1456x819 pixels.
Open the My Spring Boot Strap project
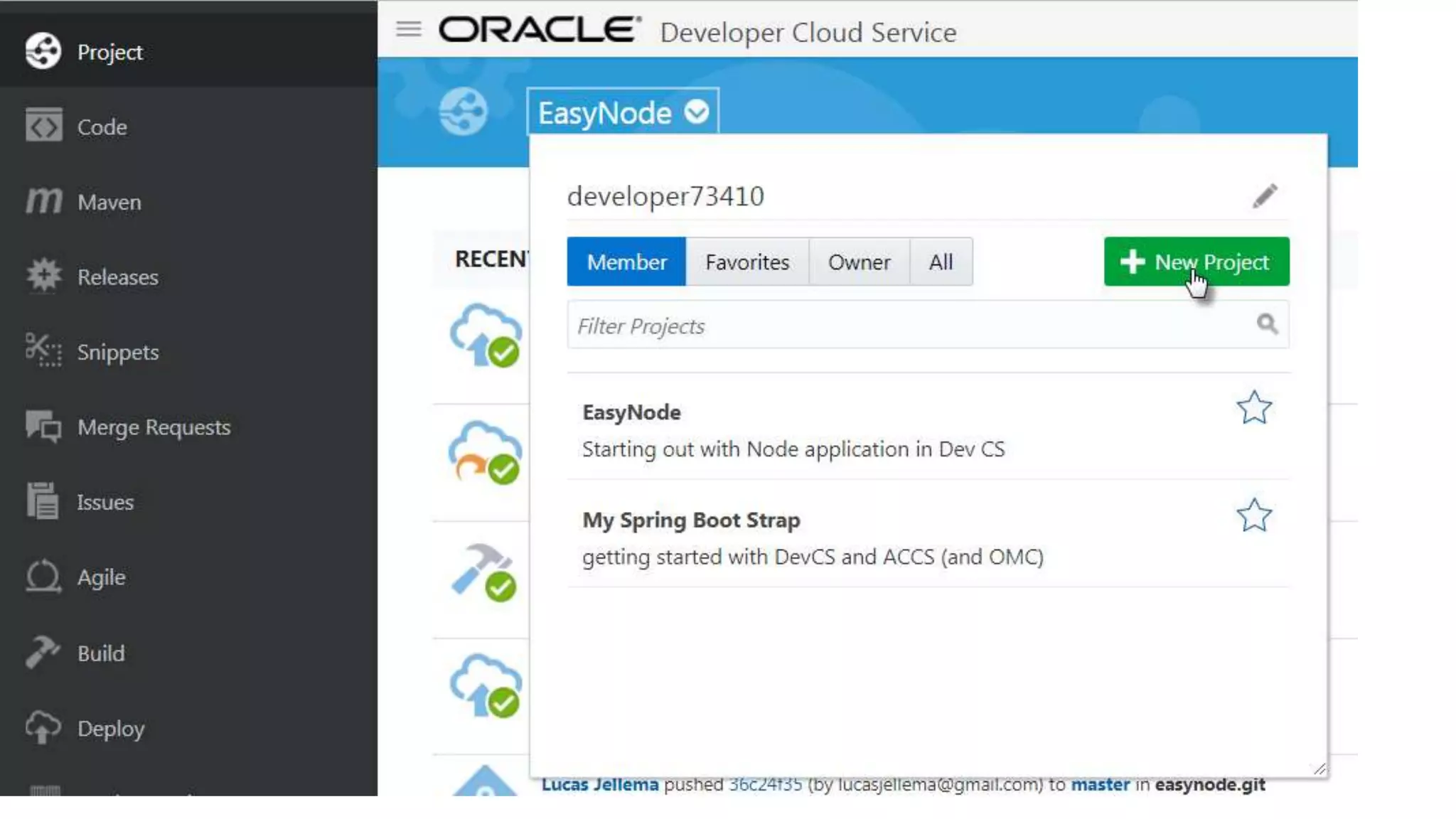click(x=691, y=520)
